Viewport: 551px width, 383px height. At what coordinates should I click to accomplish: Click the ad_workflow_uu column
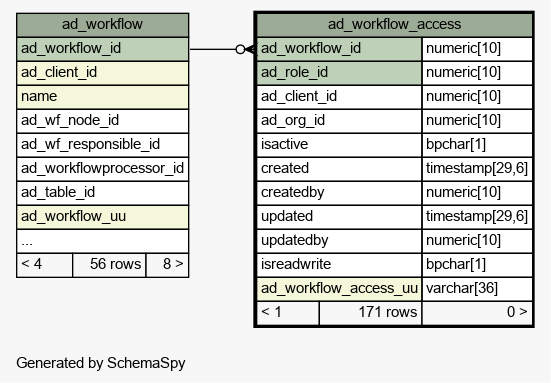click(x=102, y=217)
